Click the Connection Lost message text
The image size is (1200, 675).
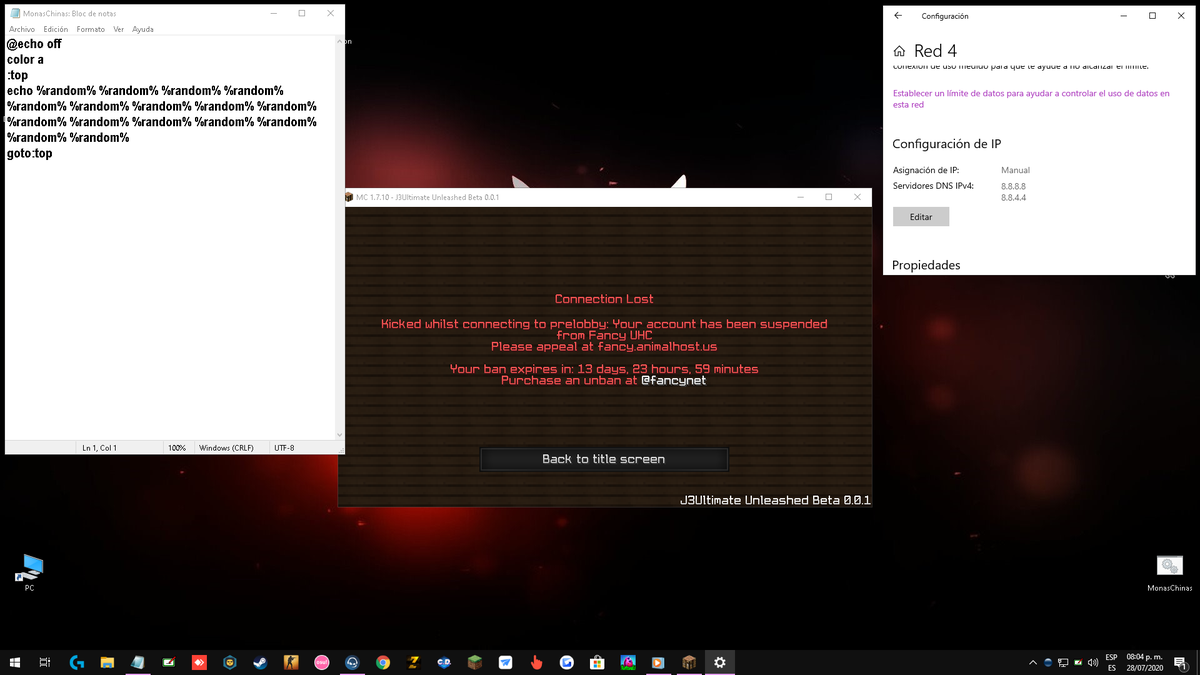click(604, 299)
